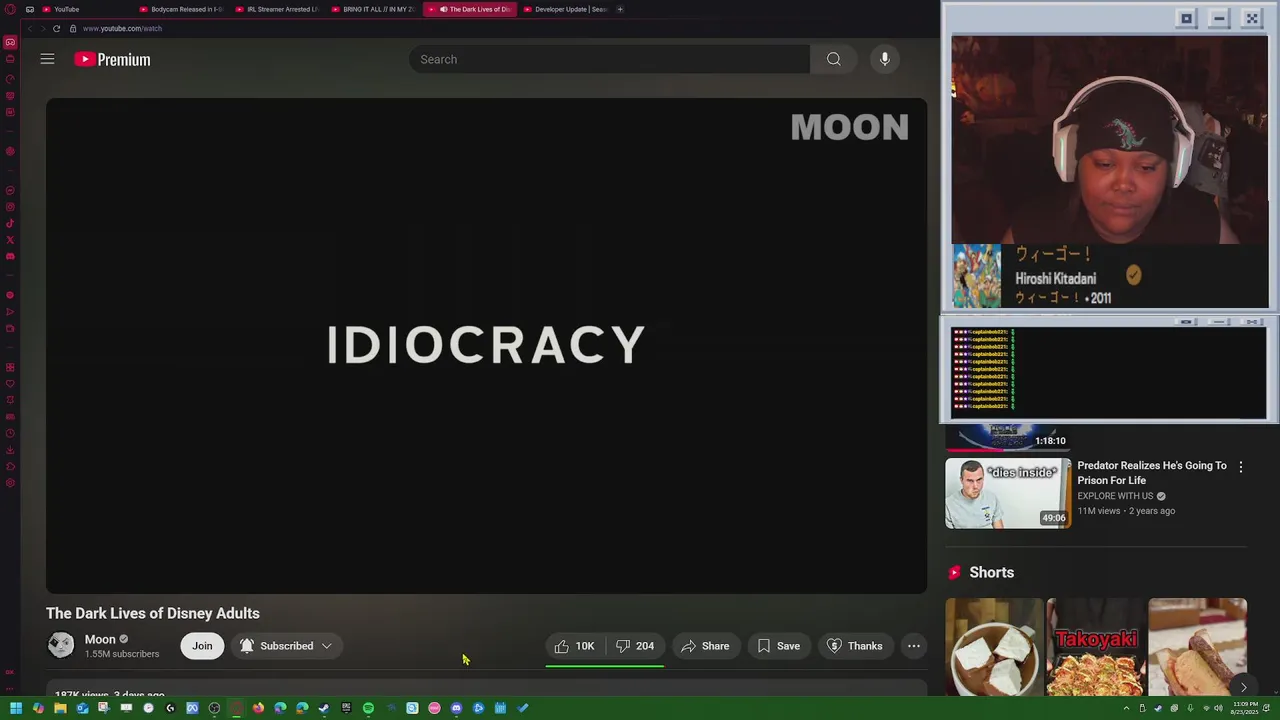Dislike the video showing 204
1280x720 pixels.
[x=635, y=646]
